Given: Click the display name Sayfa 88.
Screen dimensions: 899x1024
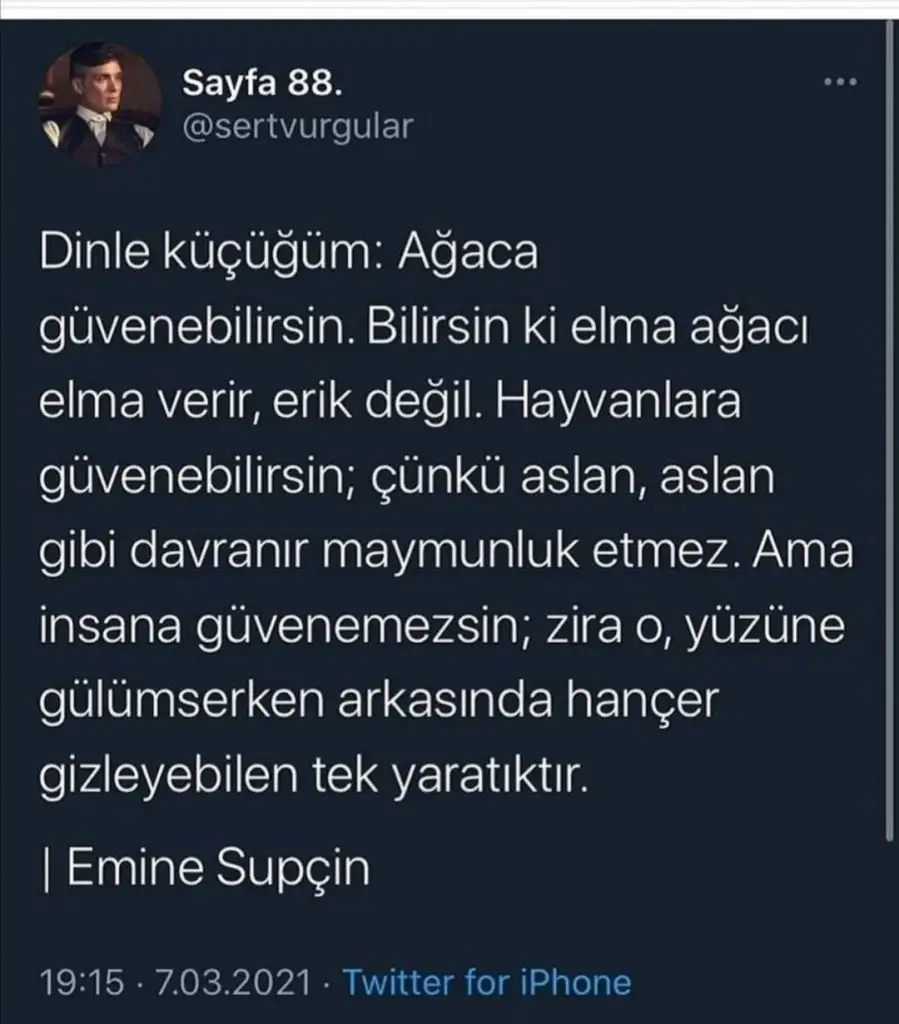Looking at the screenshot, I should point(262,83).
